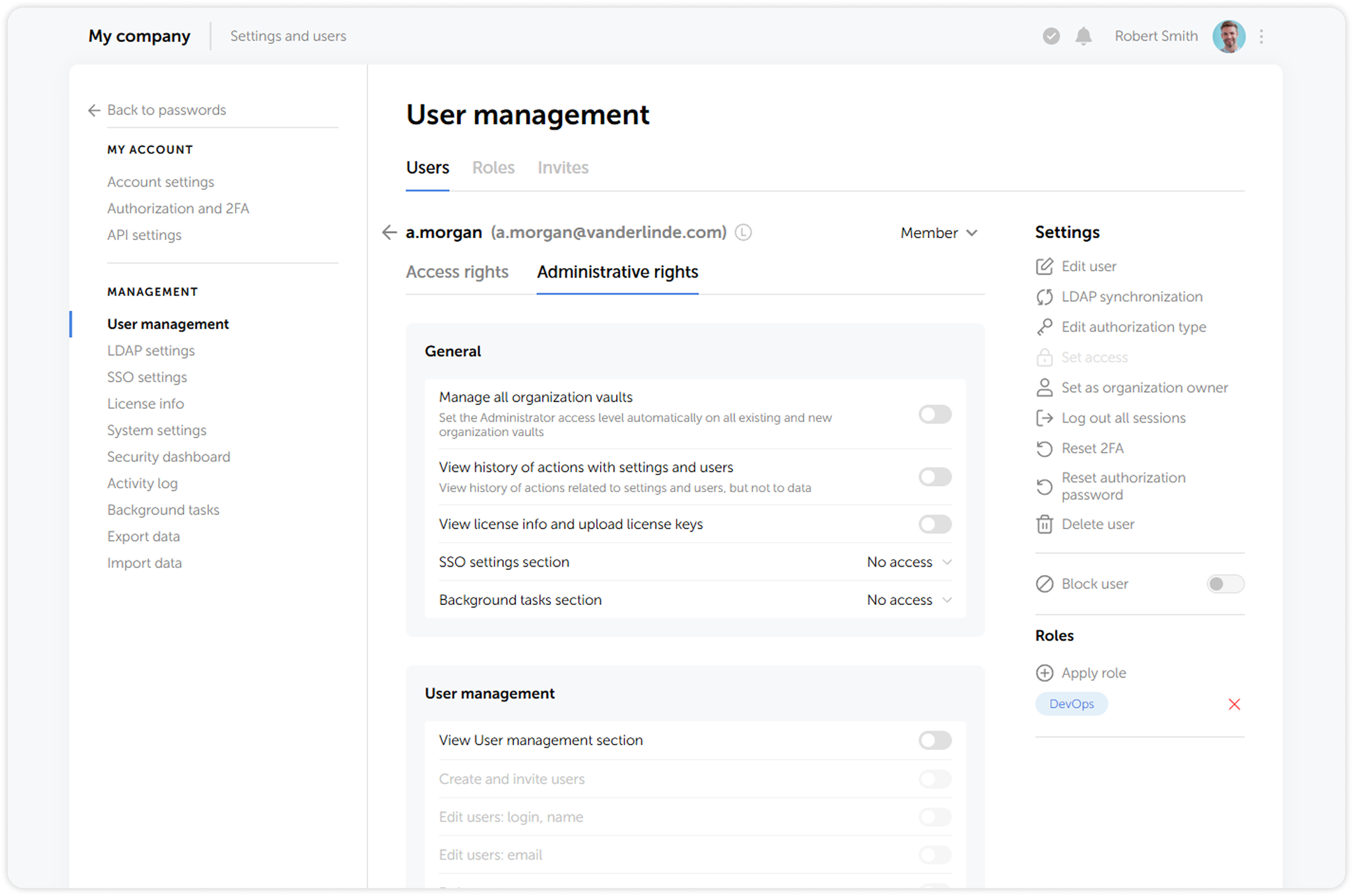Click the Delete user trash icon
This screenshot has height=896, width=1353.
pos(1045,524)
